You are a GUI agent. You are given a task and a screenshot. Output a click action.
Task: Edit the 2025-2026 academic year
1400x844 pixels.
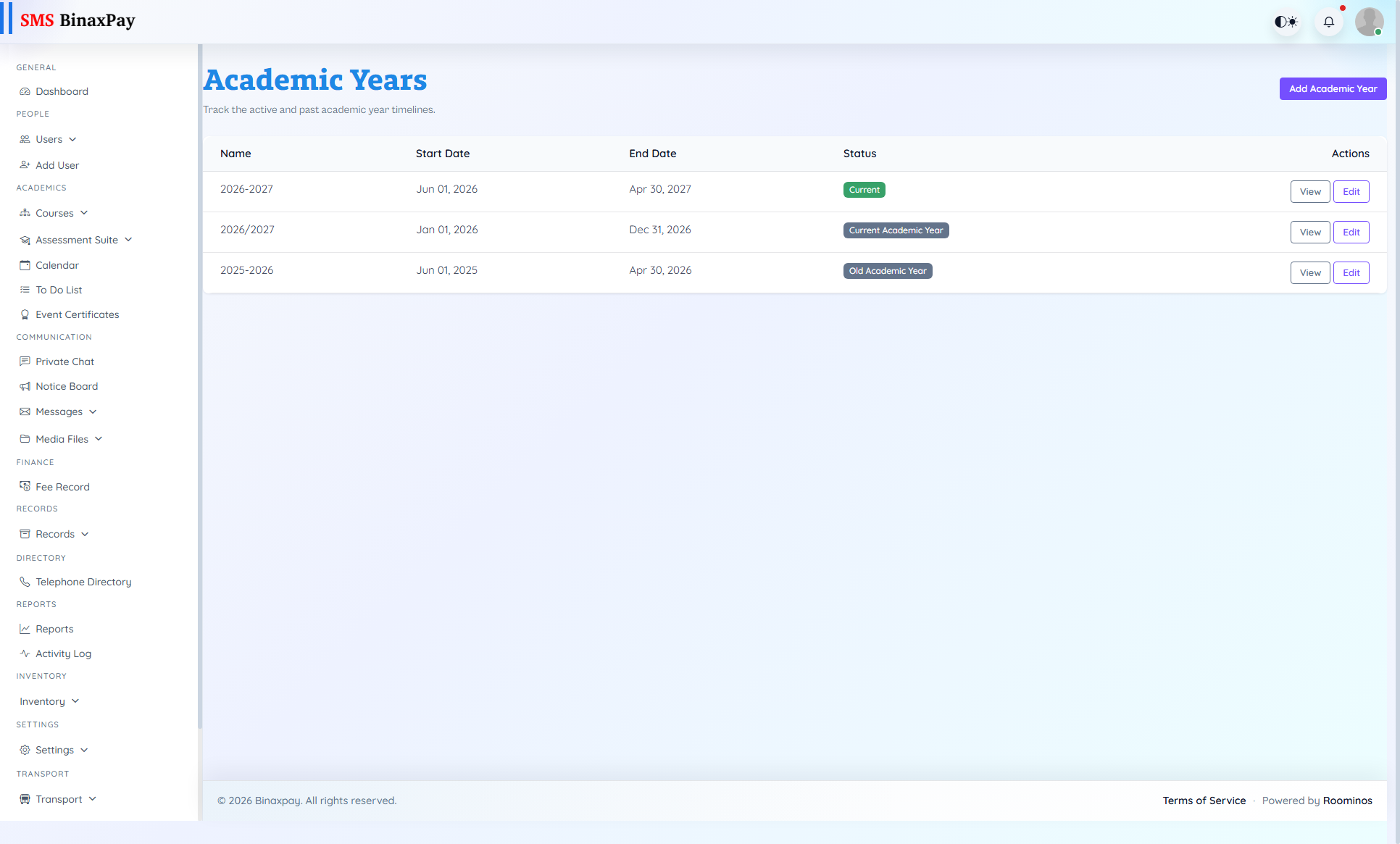(x=1351, y=272)
